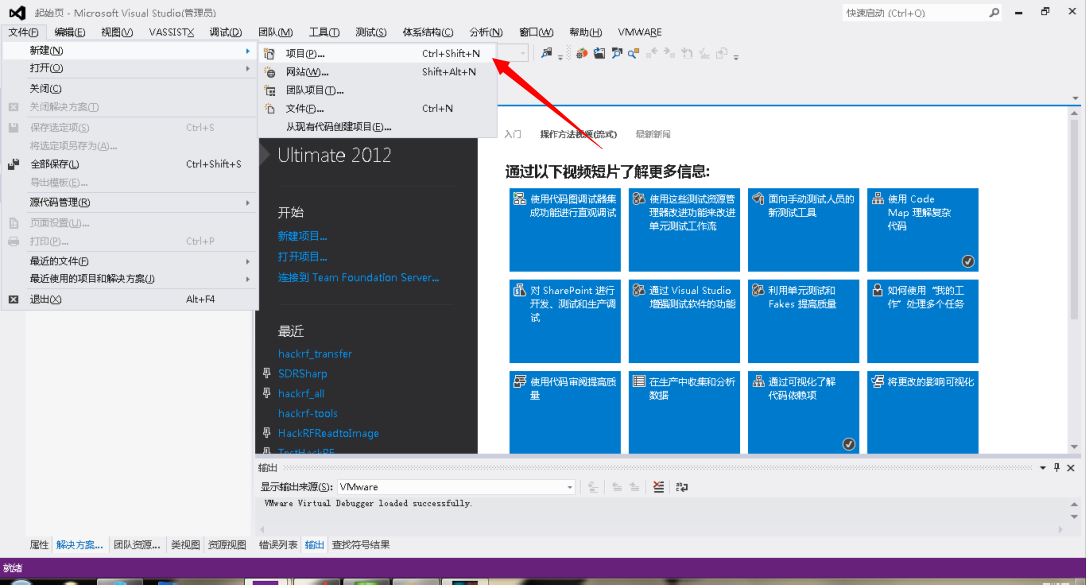Click the greyed checkmark abc toolbar icon
The image size is (1086, 585).
704,53
